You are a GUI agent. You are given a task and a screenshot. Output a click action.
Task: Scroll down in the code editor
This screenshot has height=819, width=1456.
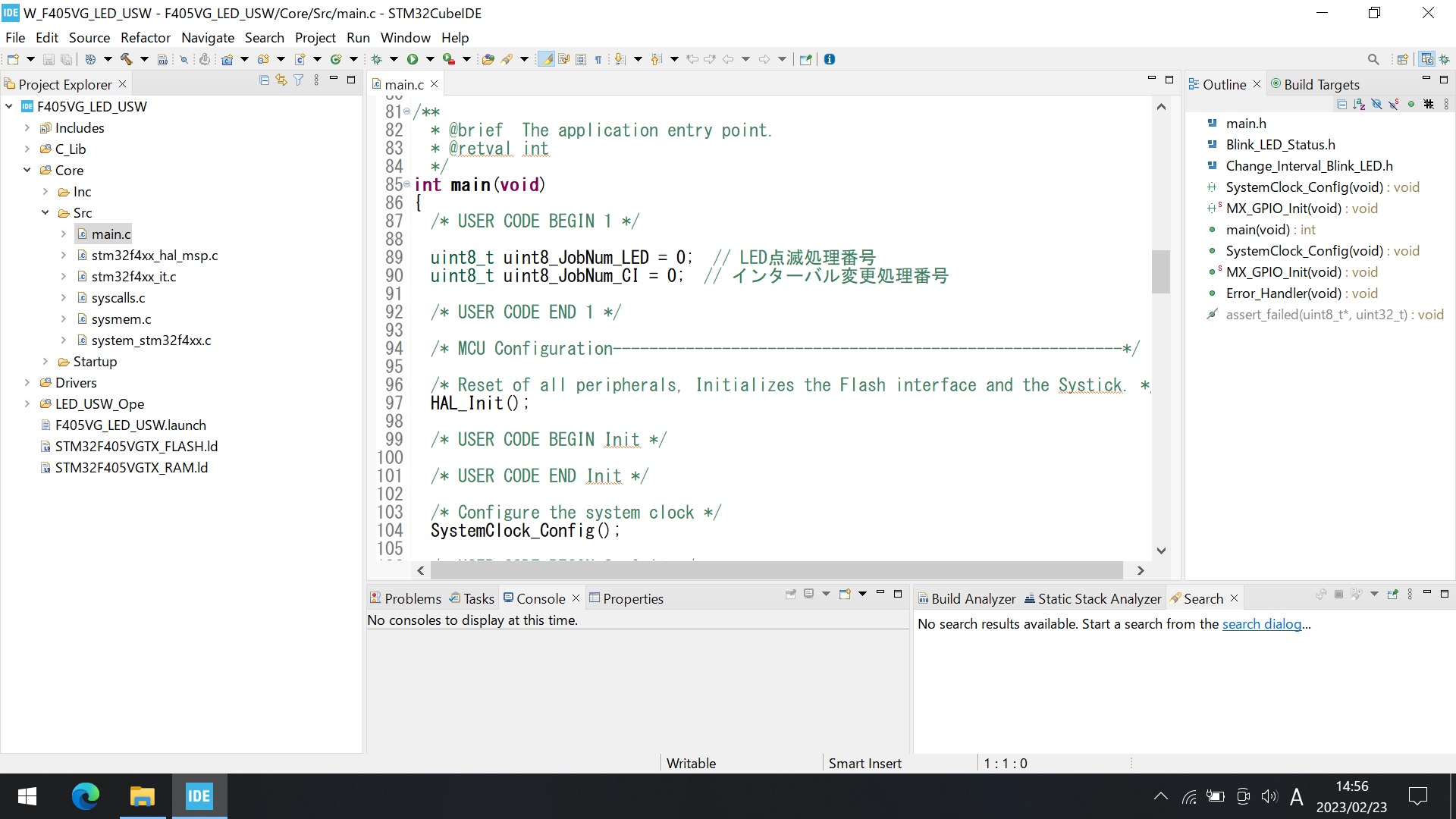point(1160,550)
